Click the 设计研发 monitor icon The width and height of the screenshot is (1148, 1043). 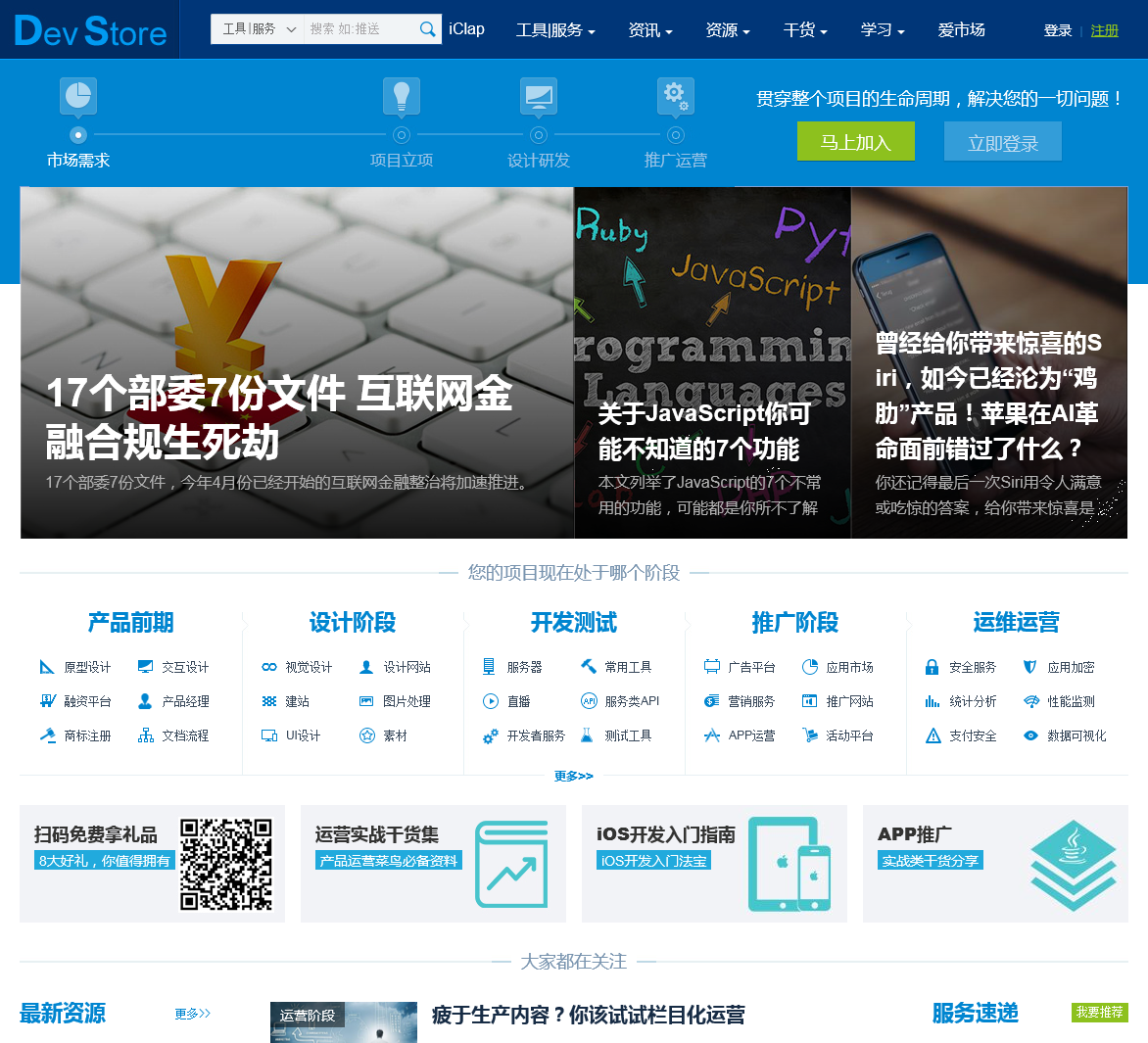(539, 96)
